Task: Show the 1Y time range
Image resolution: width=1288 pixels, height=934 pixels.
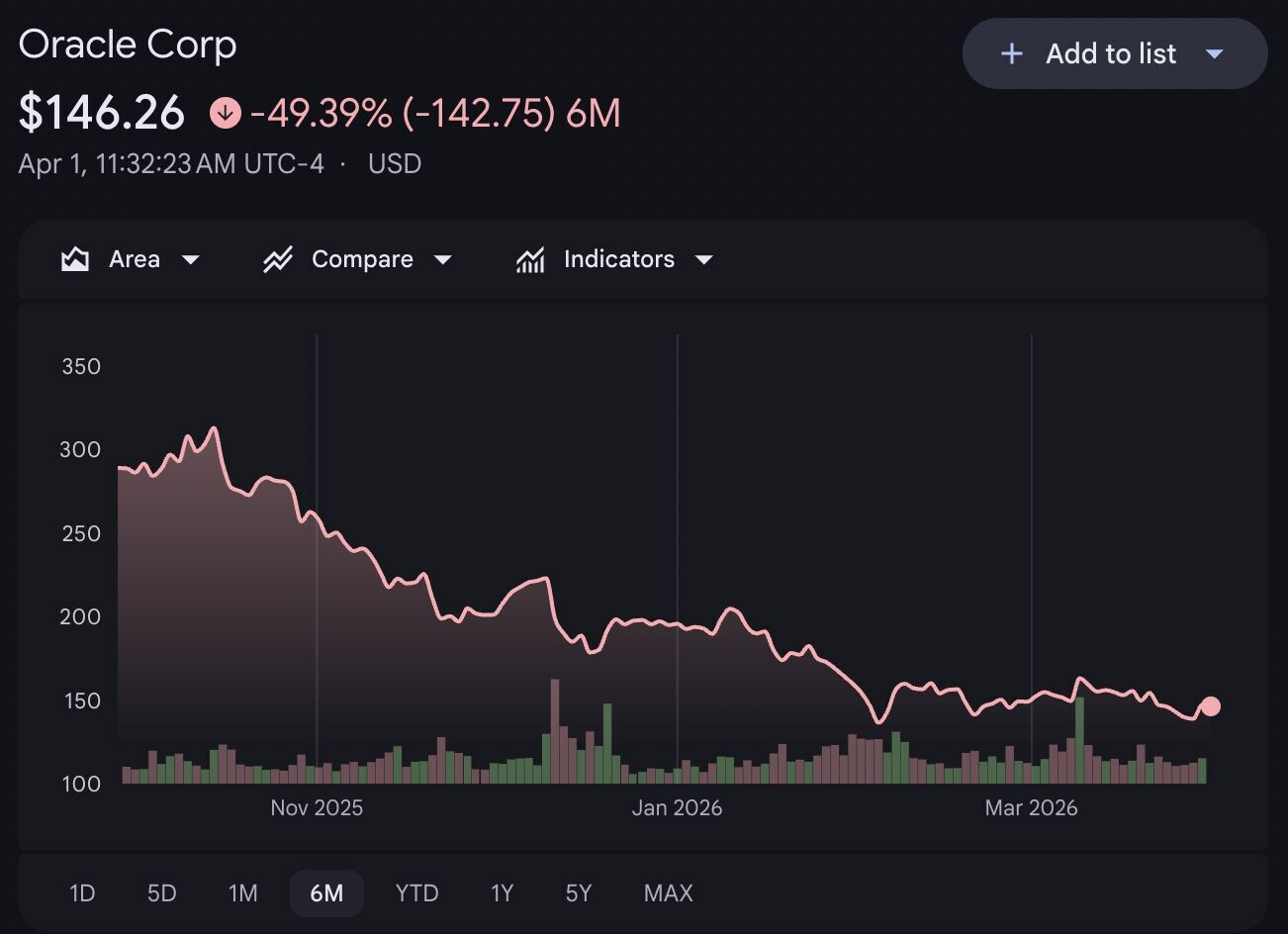Action: pyautogui.click(x=502, y=893)
